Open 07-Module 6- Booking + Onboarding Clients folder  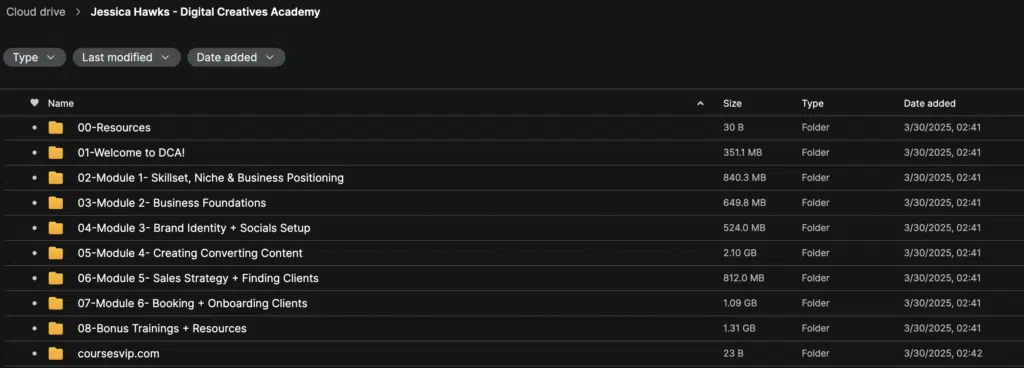click(x=193, y=303)
